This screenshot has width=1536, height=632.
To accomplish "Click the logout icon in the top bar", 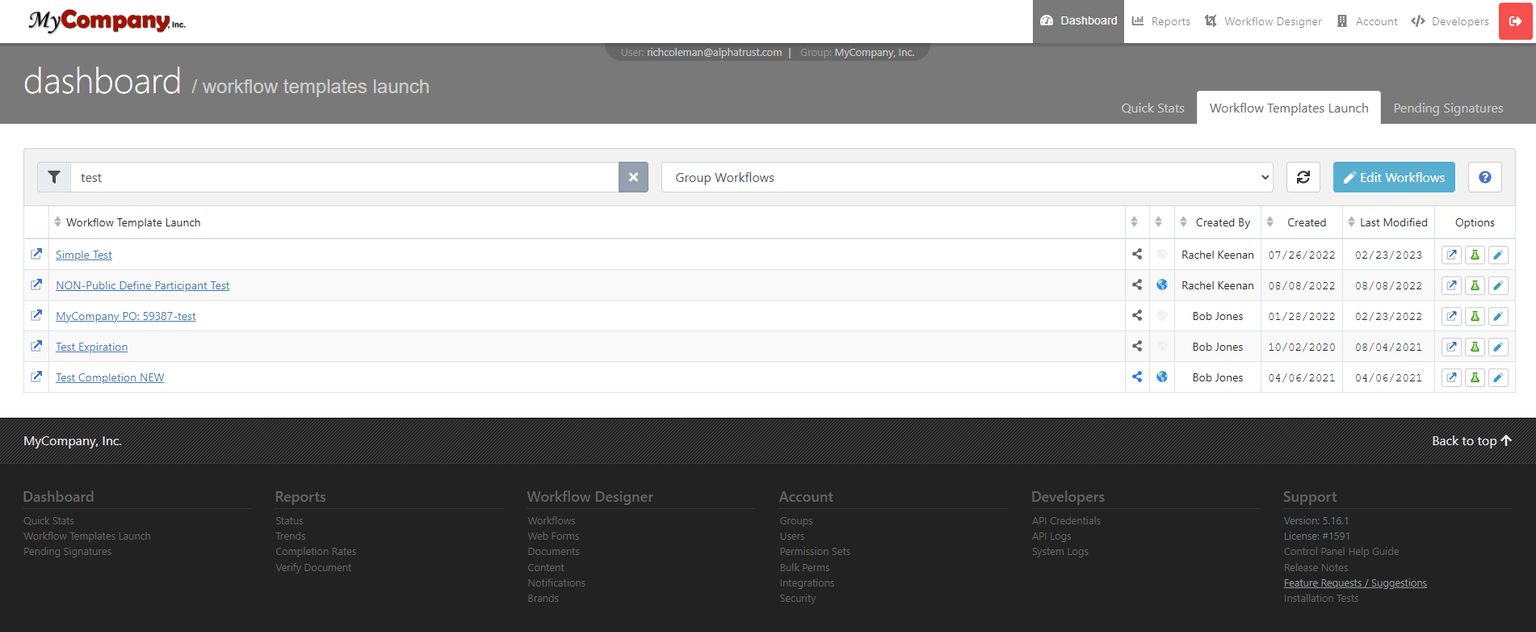I will tap(1515, 20).
